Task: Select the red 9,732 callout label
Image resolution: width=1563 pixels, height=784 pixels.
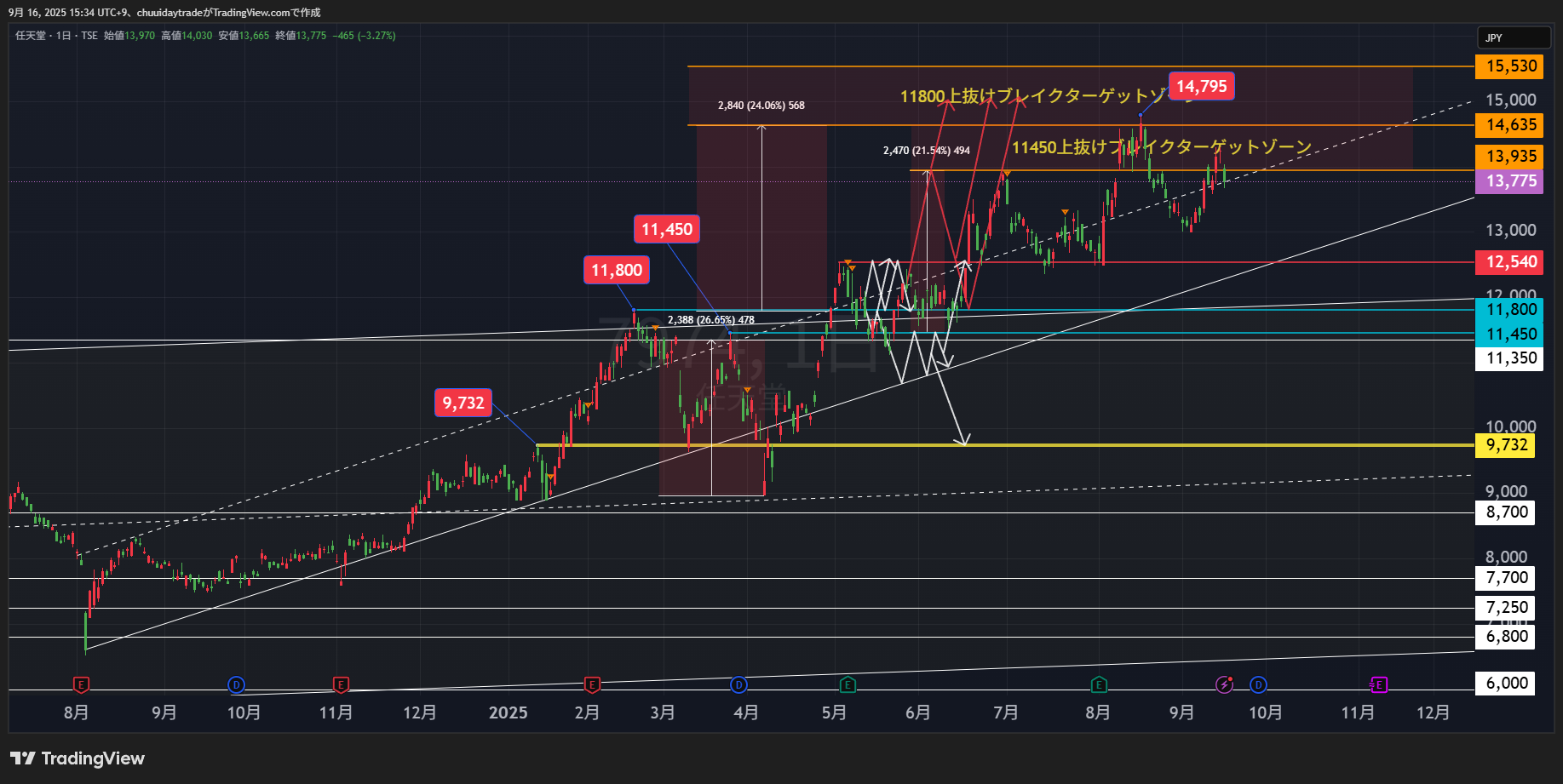Action: point(463,403)
